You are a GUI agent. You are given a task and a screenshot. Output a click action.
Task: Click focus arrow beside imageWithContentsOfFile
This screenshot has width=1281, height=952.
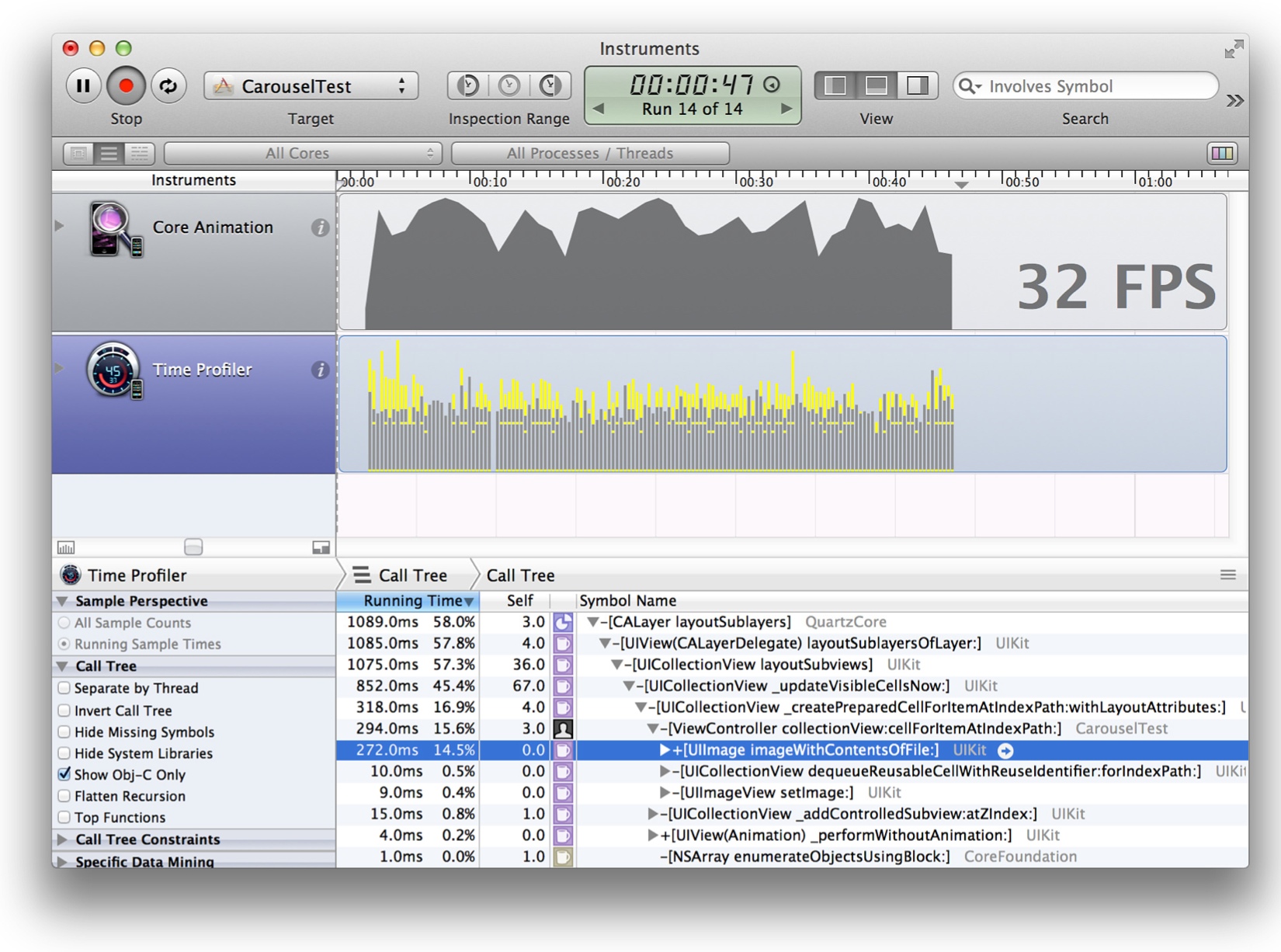(1005, 750)
